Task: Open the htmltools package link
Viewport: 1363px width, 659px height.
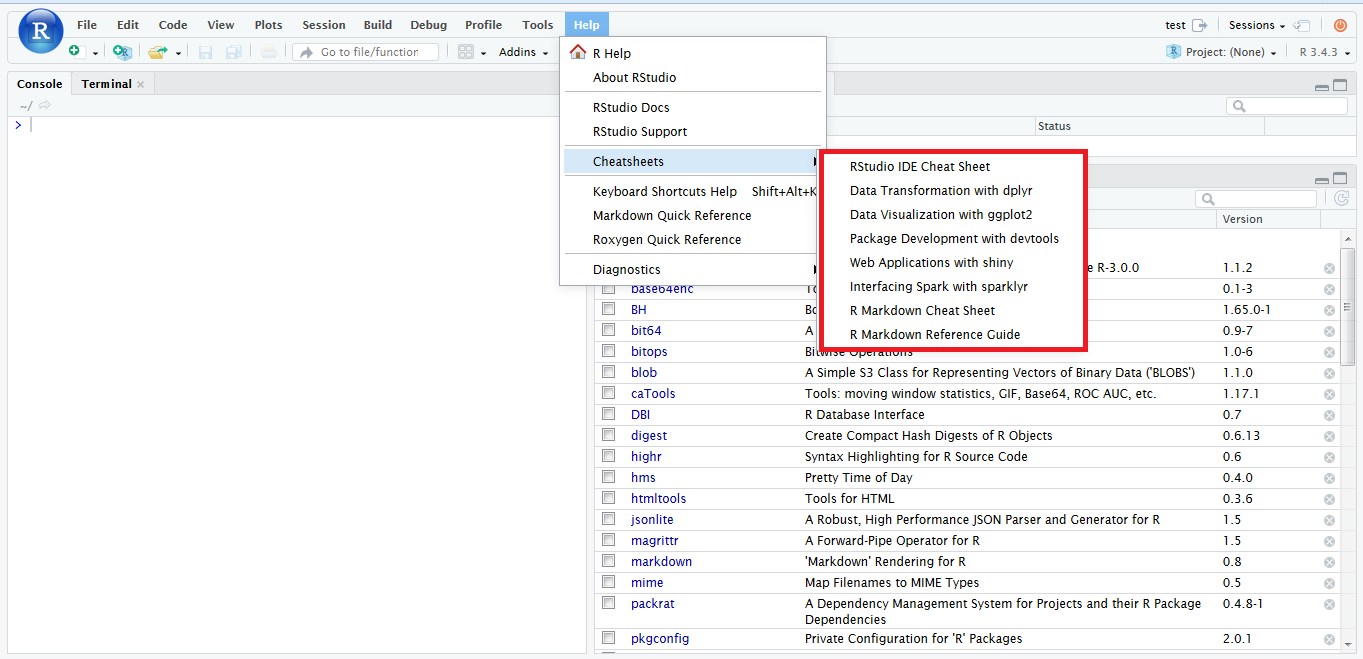Action: pos(658,498)
